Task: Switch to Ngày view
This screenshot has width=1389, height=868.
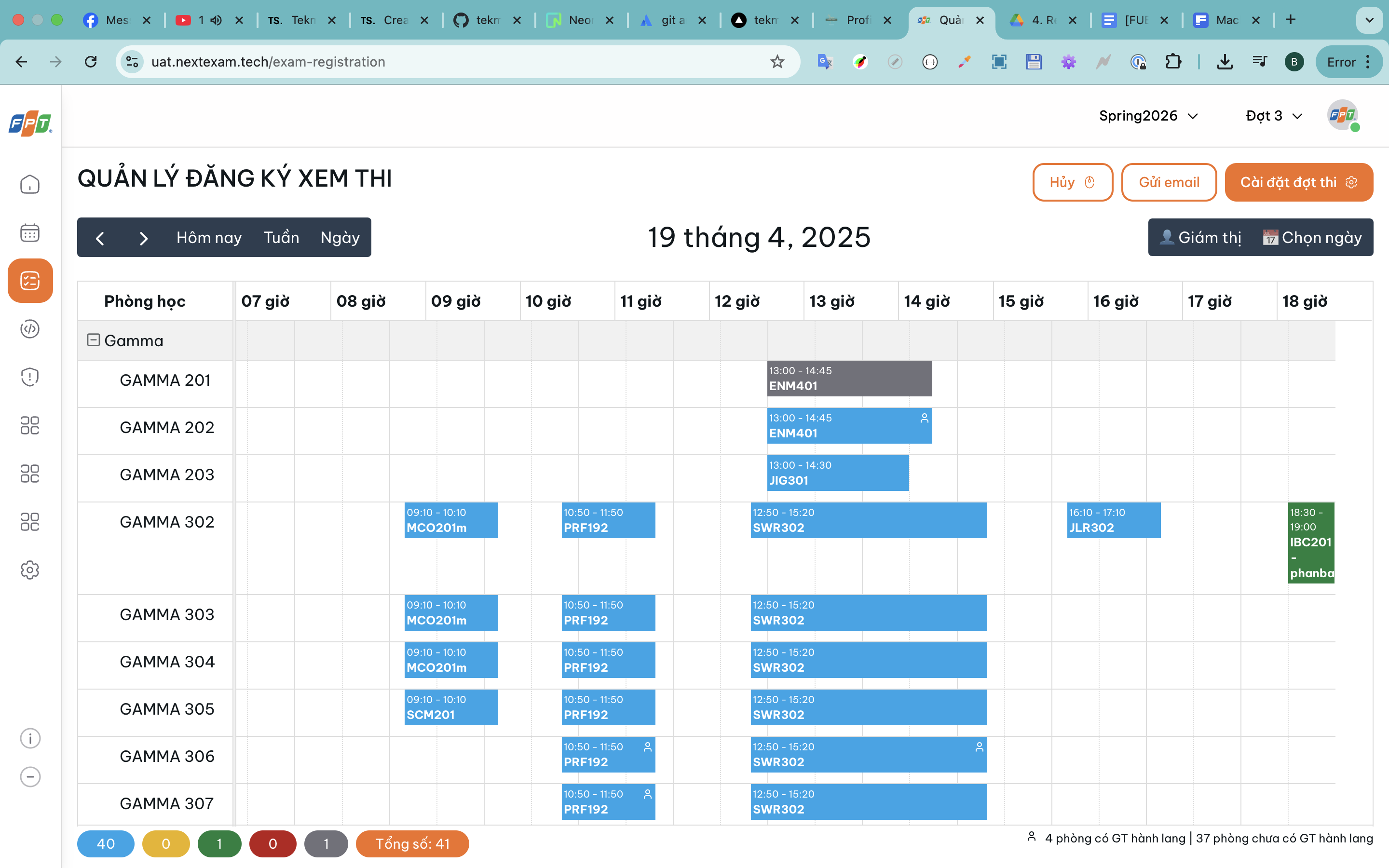Action: click(x=340, y=237)
